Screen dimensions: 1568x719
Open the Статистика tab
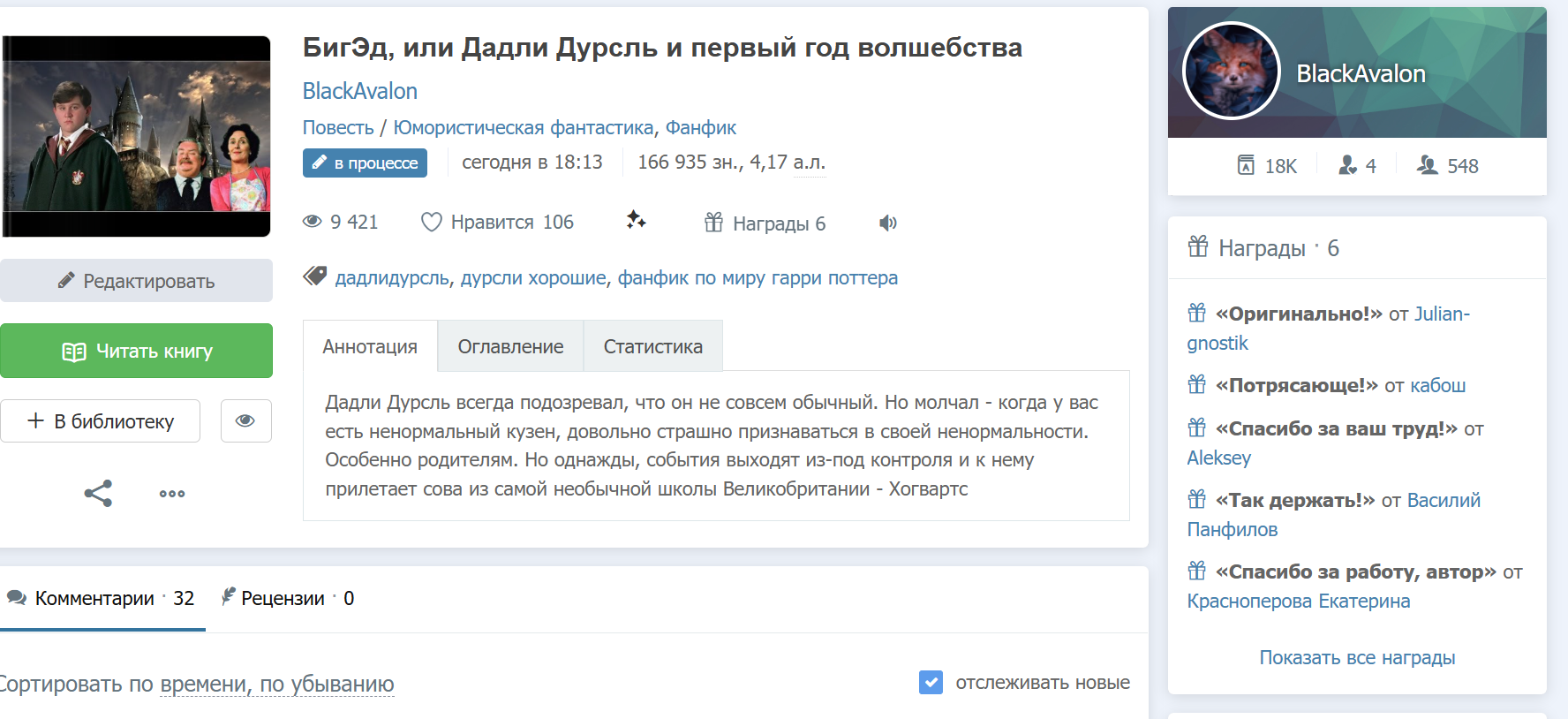[x=653, y=346]
